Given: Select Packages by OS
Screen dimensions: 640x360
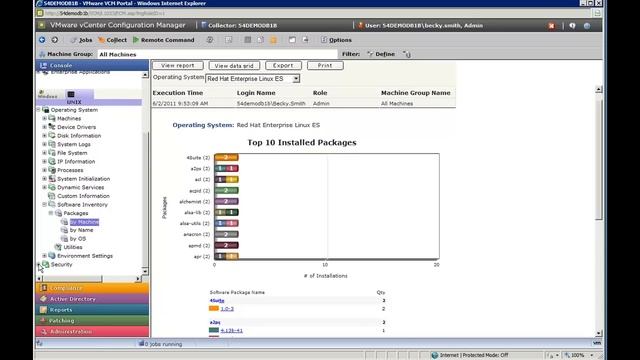Looking at the screenshot, I should pos(78,239).
